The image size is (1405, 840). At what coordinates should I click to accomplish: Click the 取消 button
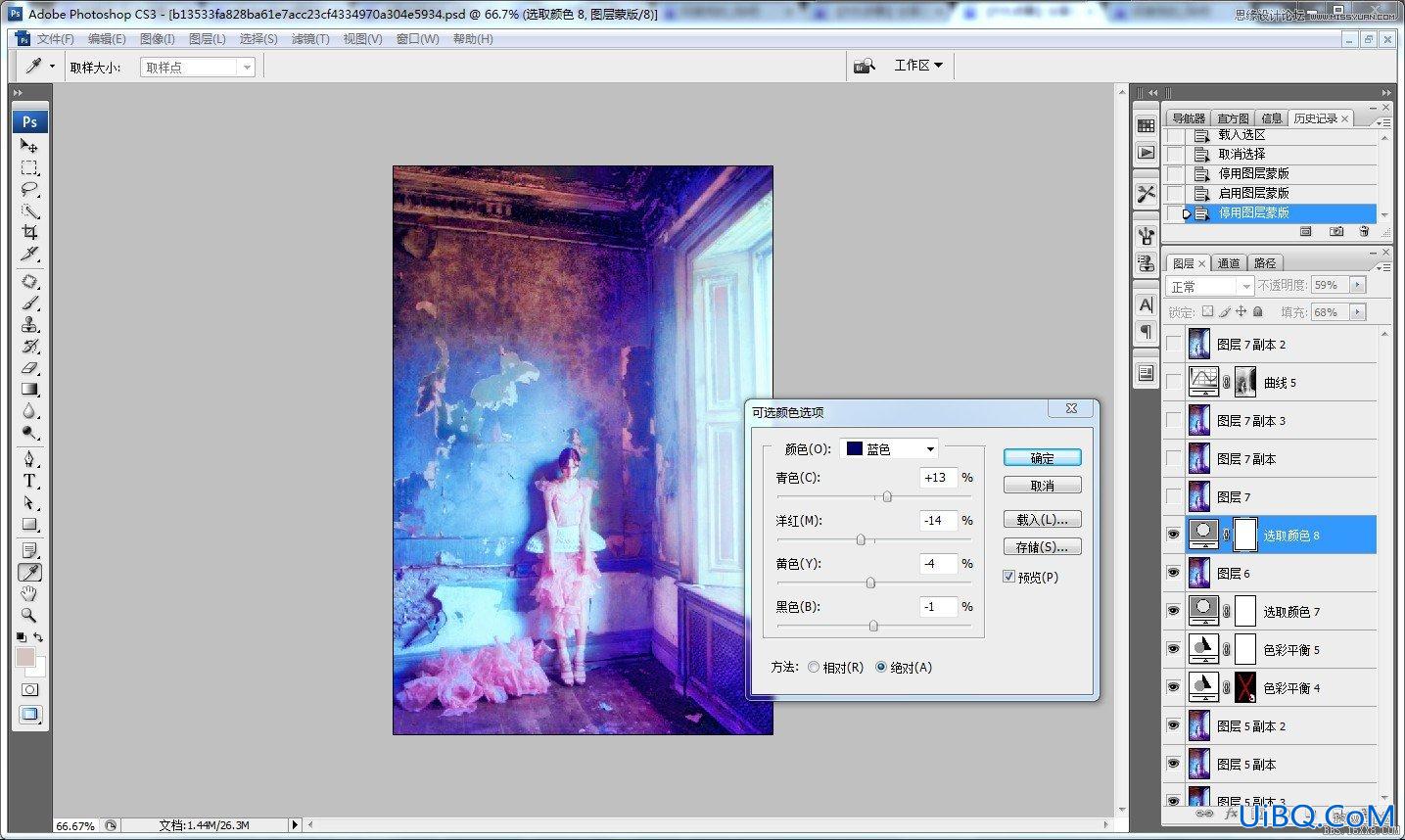[x=1043, y=486]
